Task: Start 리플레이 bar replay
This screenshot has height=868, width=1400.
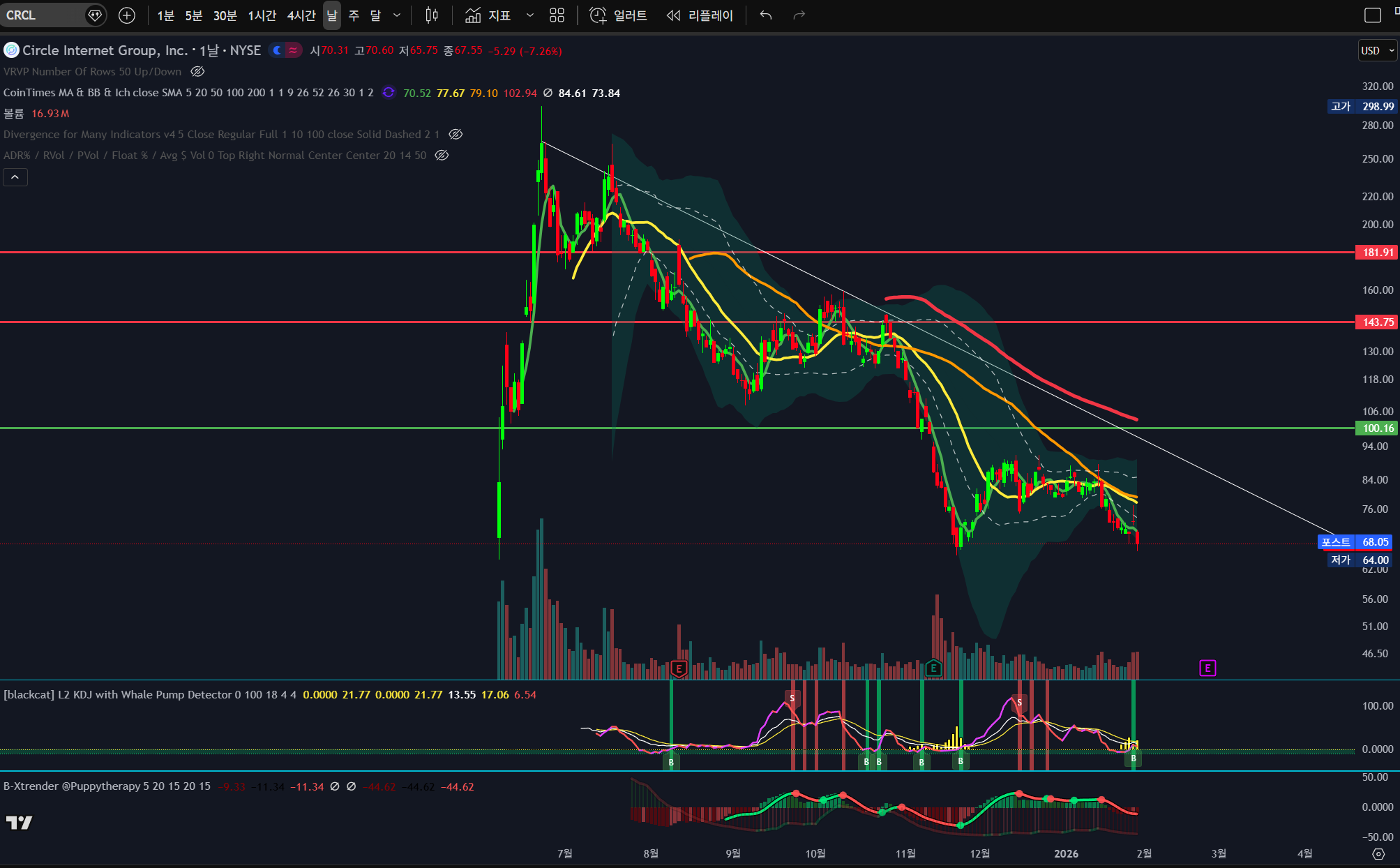Action: pos(700,15)
